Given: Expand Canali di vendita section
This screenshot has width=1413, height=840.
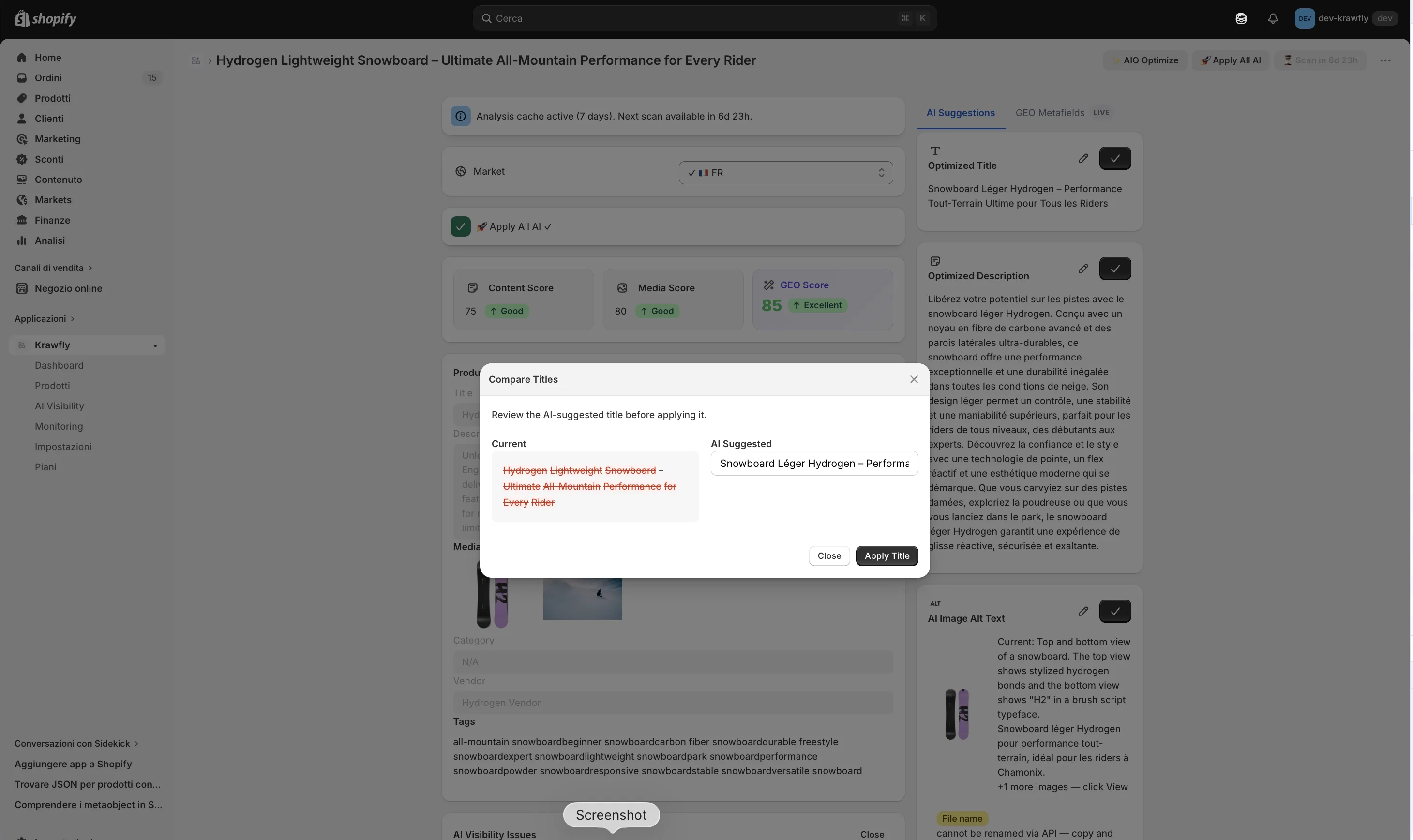Looking at the screenshot, I should [53, 268].
